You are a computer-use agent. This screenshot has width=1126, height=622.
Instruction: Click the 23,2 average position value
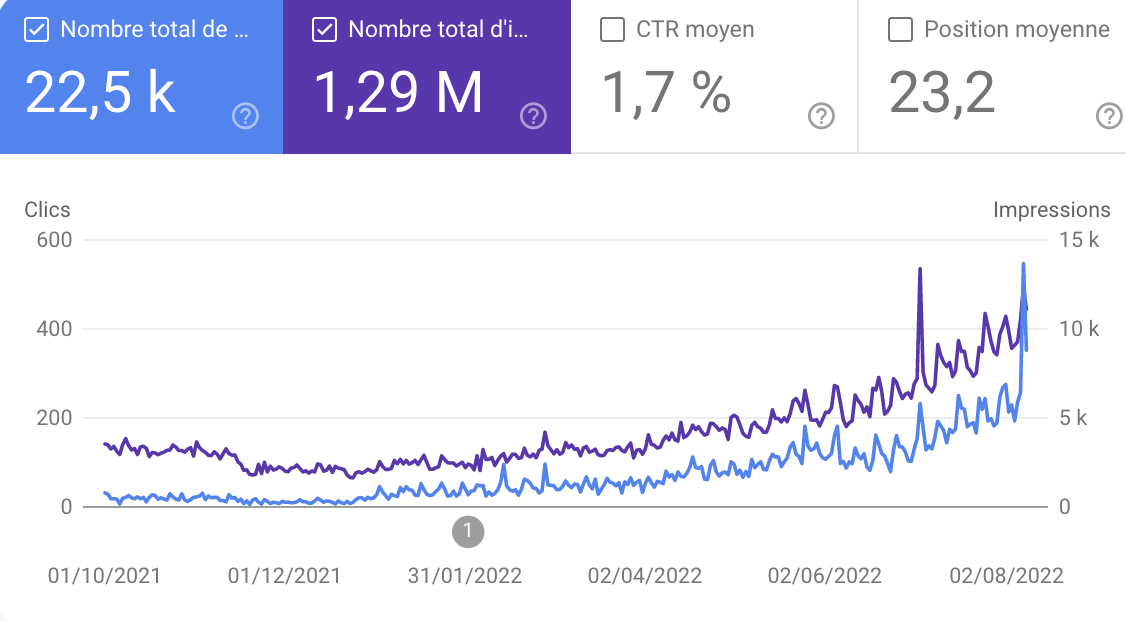pos(942,92)
